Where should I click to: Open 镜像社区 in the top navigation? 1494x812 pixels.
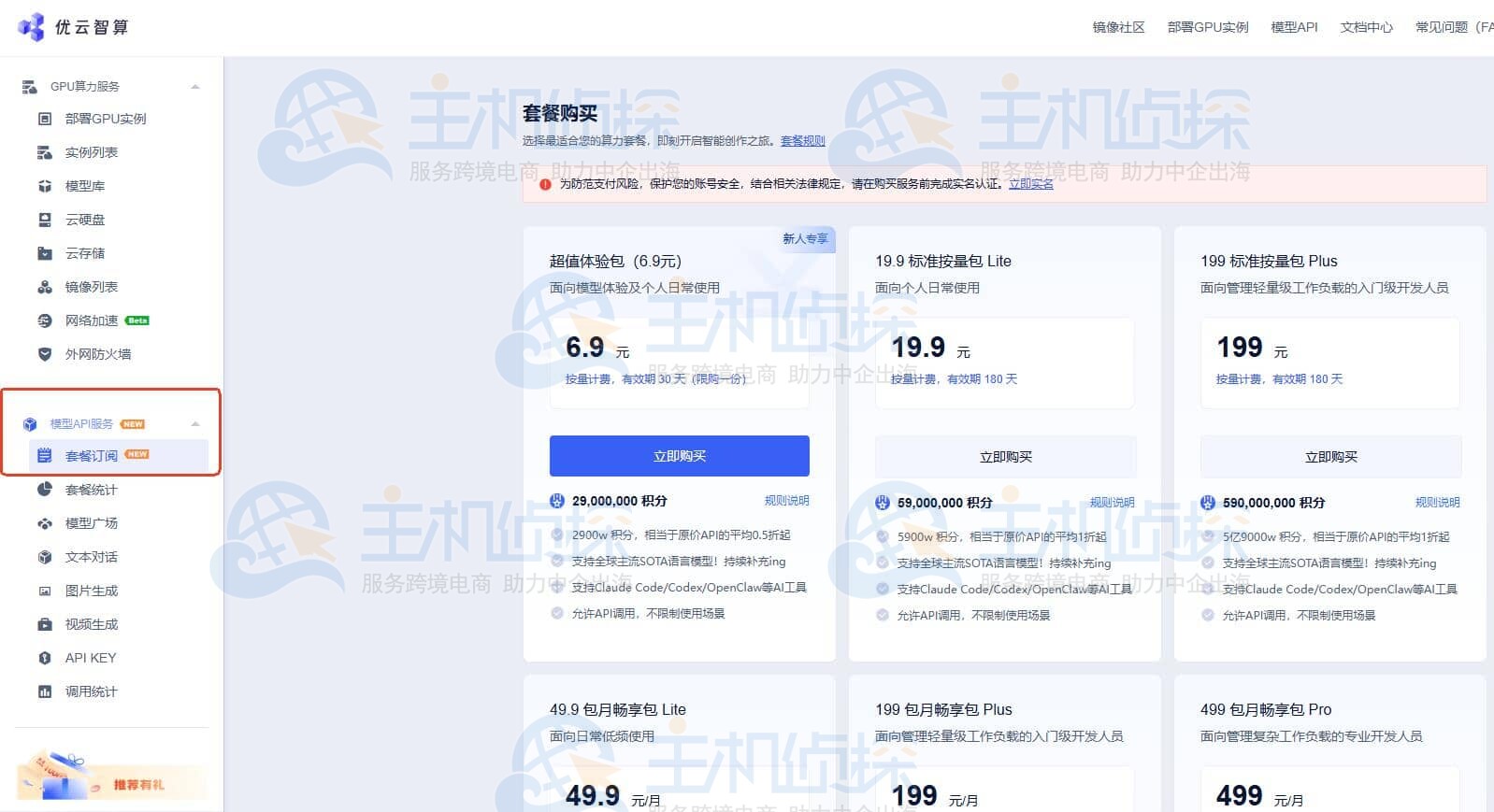[1118, 27]
